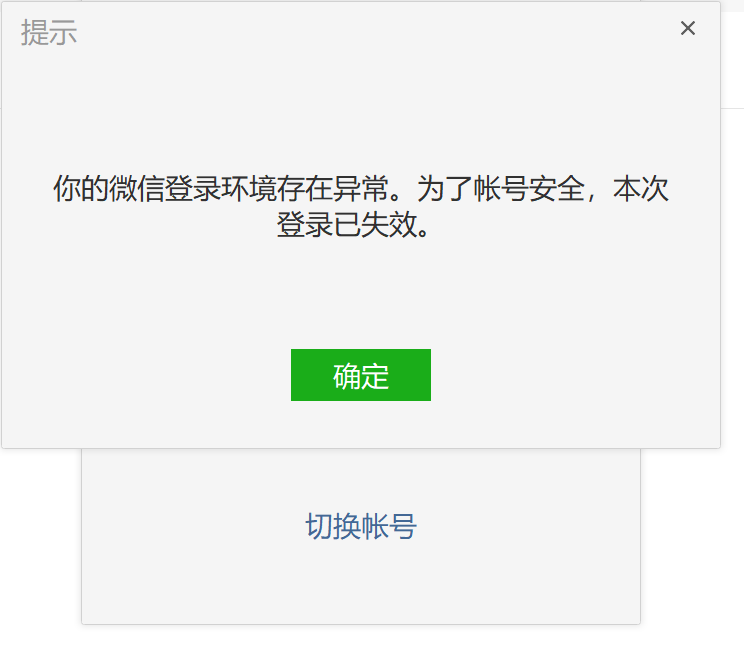Viewport: 744px width, 653px height.
Task: Click the 登录环境 words in the warning
Action: pyautogui.click(x=221, y=188)
